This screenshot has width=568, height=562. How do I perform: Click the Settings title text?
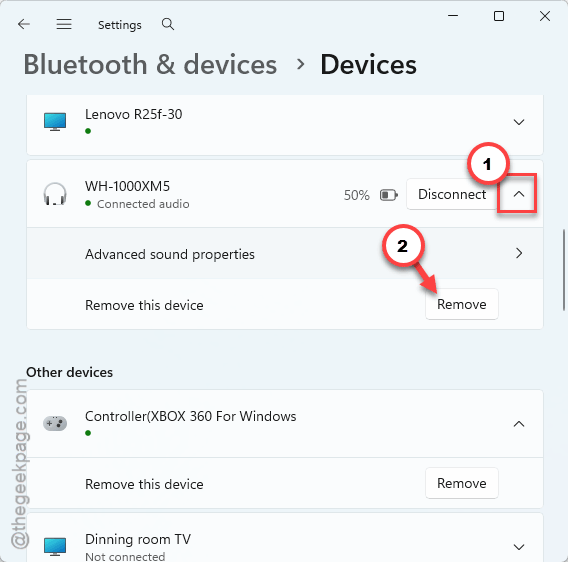coord(120,25)
